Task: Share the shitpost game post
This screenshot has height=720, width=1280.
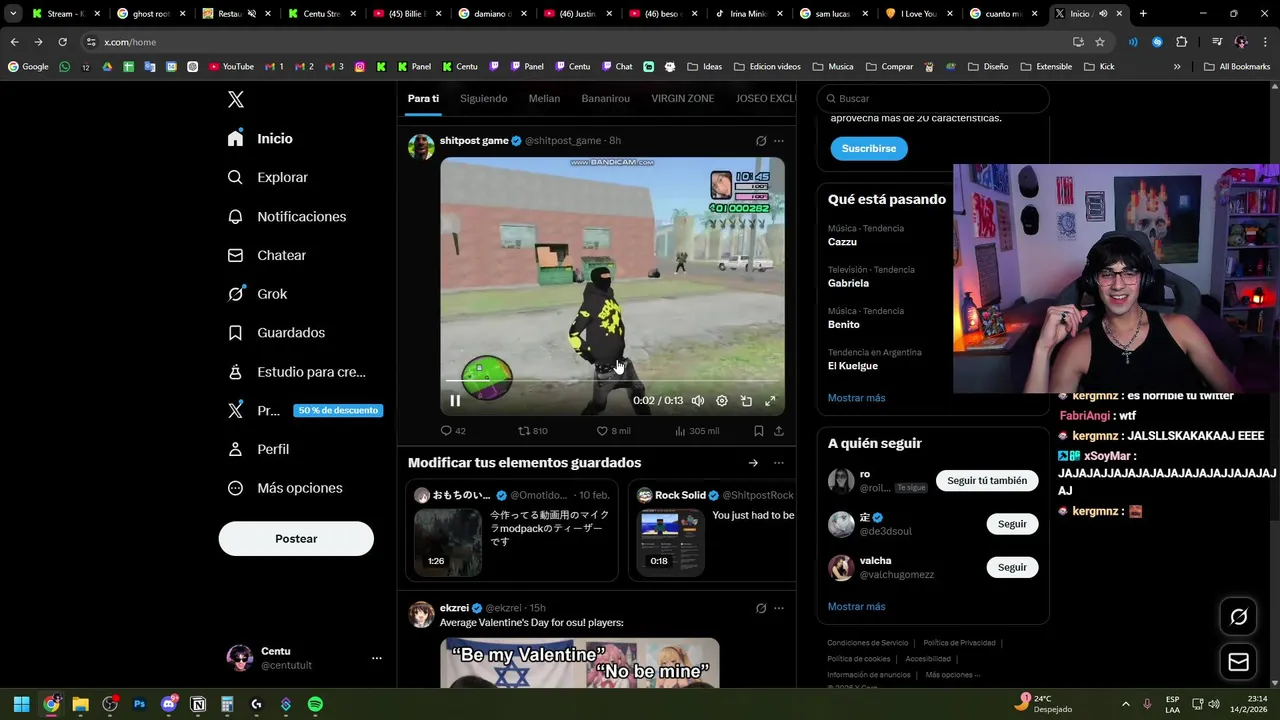Action: pyautogui.click(x=779, y=431)
